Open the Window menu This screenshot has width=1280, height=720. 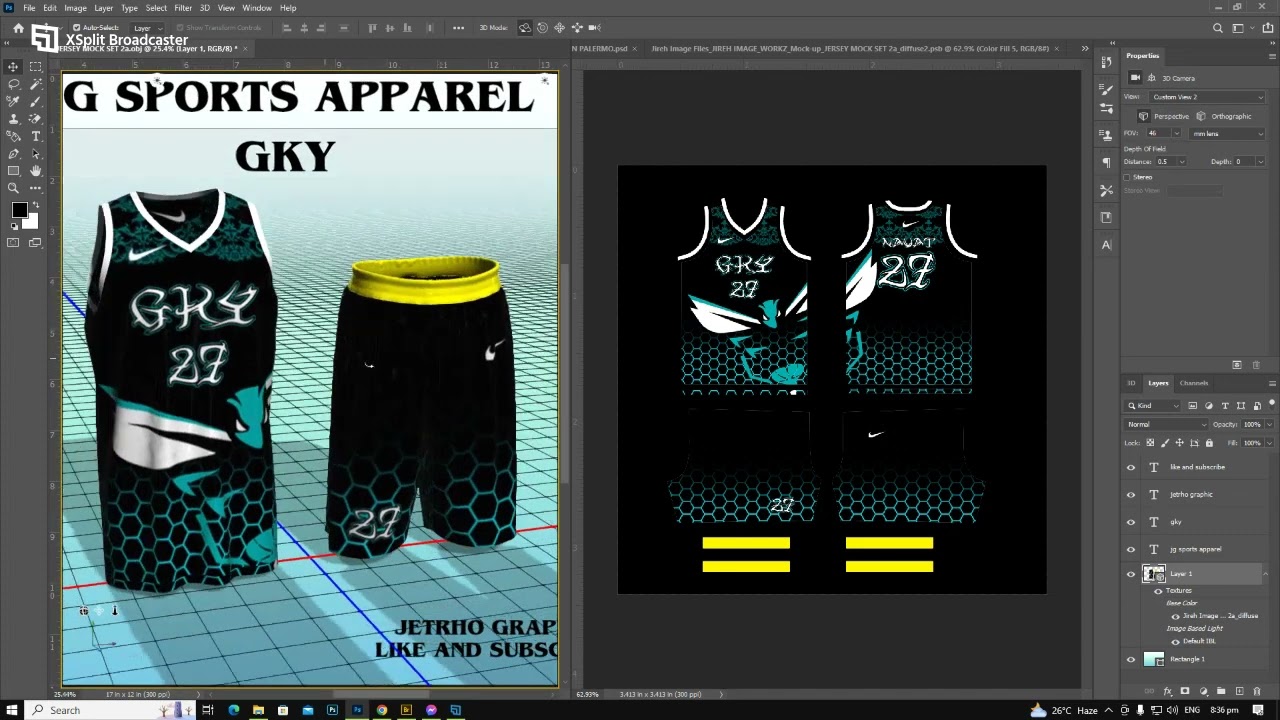[x=257, y=8]
